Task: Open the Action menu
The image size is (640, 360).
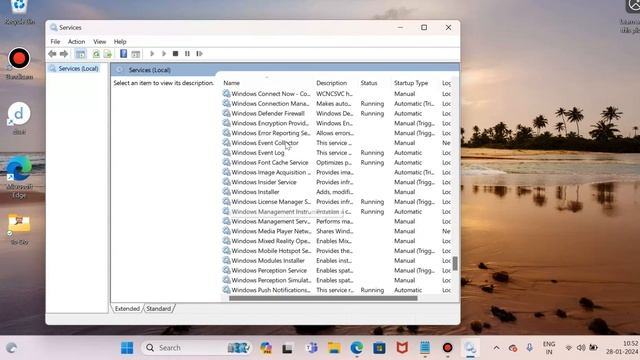Action: (76, 42)
